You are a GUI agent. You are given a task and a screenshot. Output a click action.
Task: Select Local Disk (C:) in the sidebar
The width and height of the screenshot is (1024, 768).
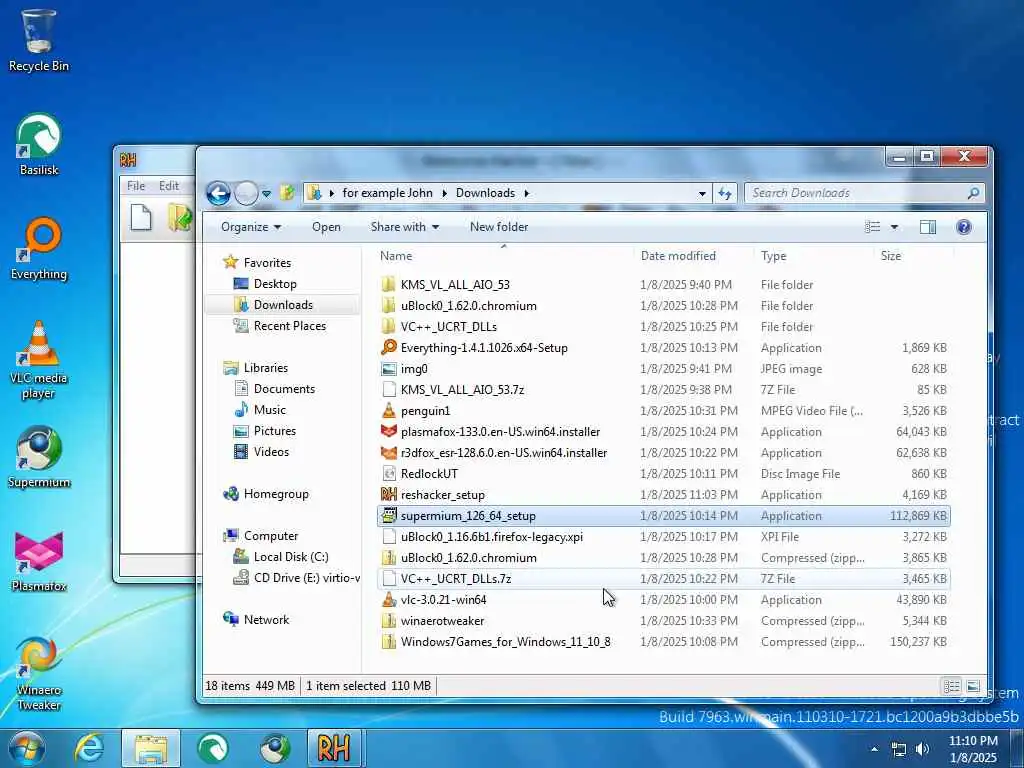(x=291, y=557)
